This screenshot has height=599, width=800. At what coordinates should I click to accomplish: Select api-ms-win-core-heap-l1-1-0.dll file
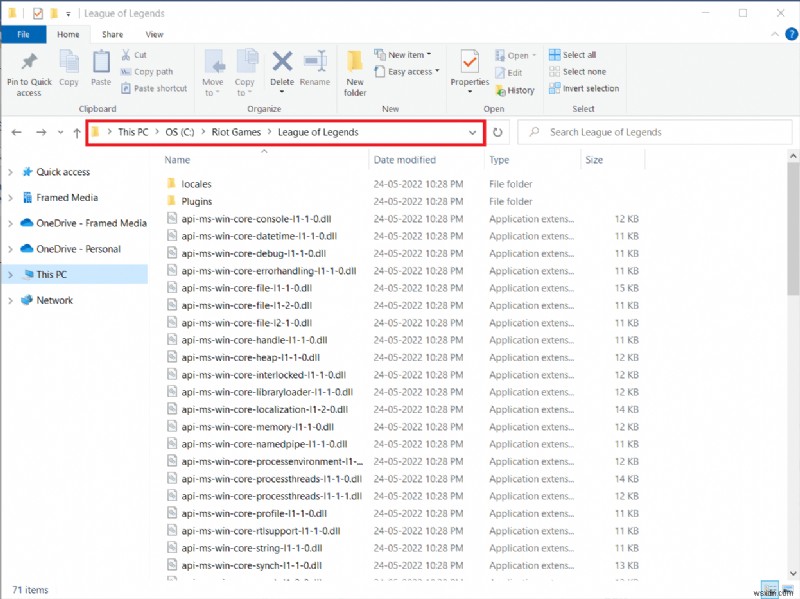[x=251, y=357]
